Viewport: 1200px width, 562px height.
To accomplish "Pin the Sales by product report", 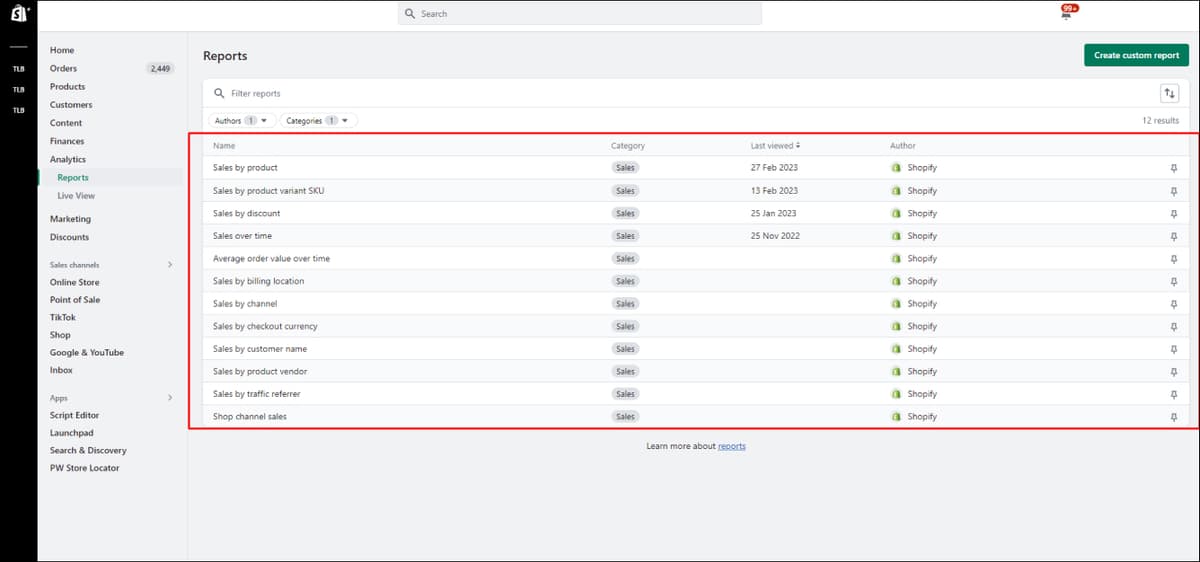I will [x=1173, y=168].
